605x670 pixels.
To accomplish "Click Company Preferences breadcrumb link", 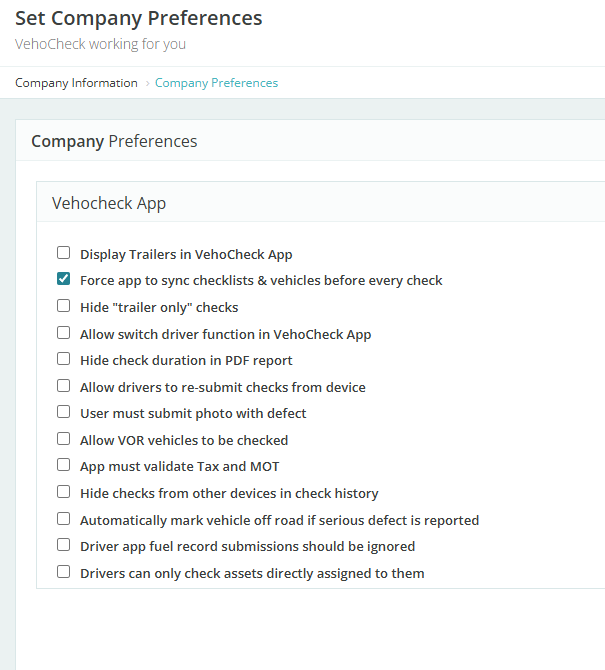I will pos(216,83).
